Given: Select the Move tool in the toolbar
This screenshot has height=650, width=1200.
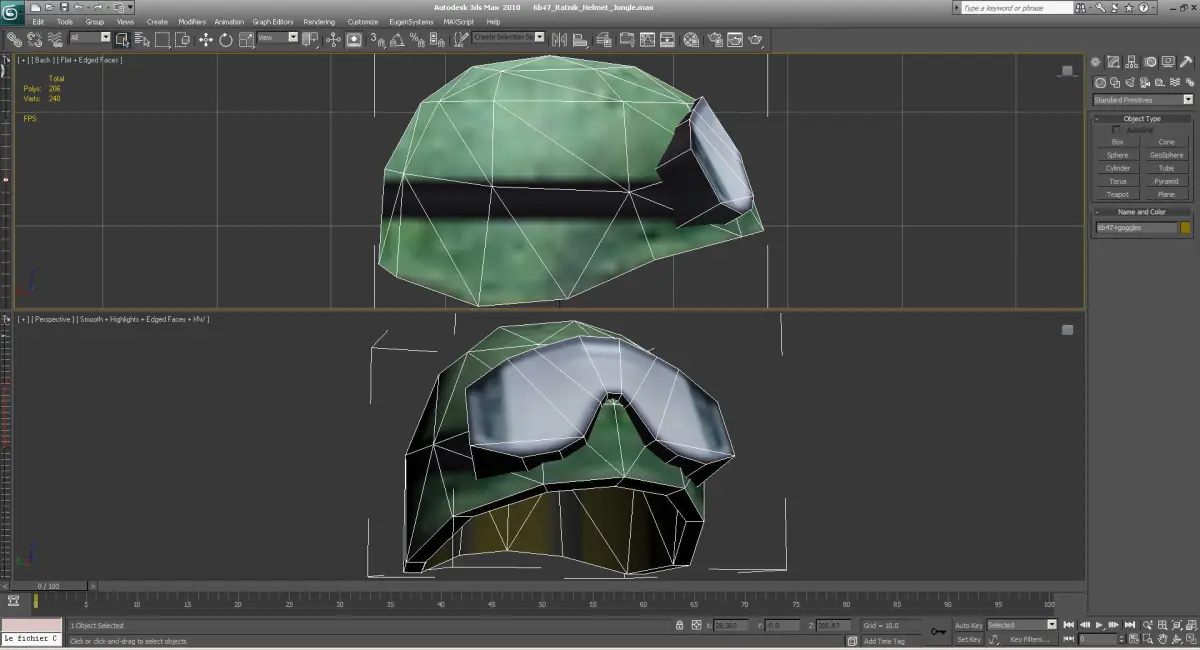Looking at the screenshot, I should [206, 40].
